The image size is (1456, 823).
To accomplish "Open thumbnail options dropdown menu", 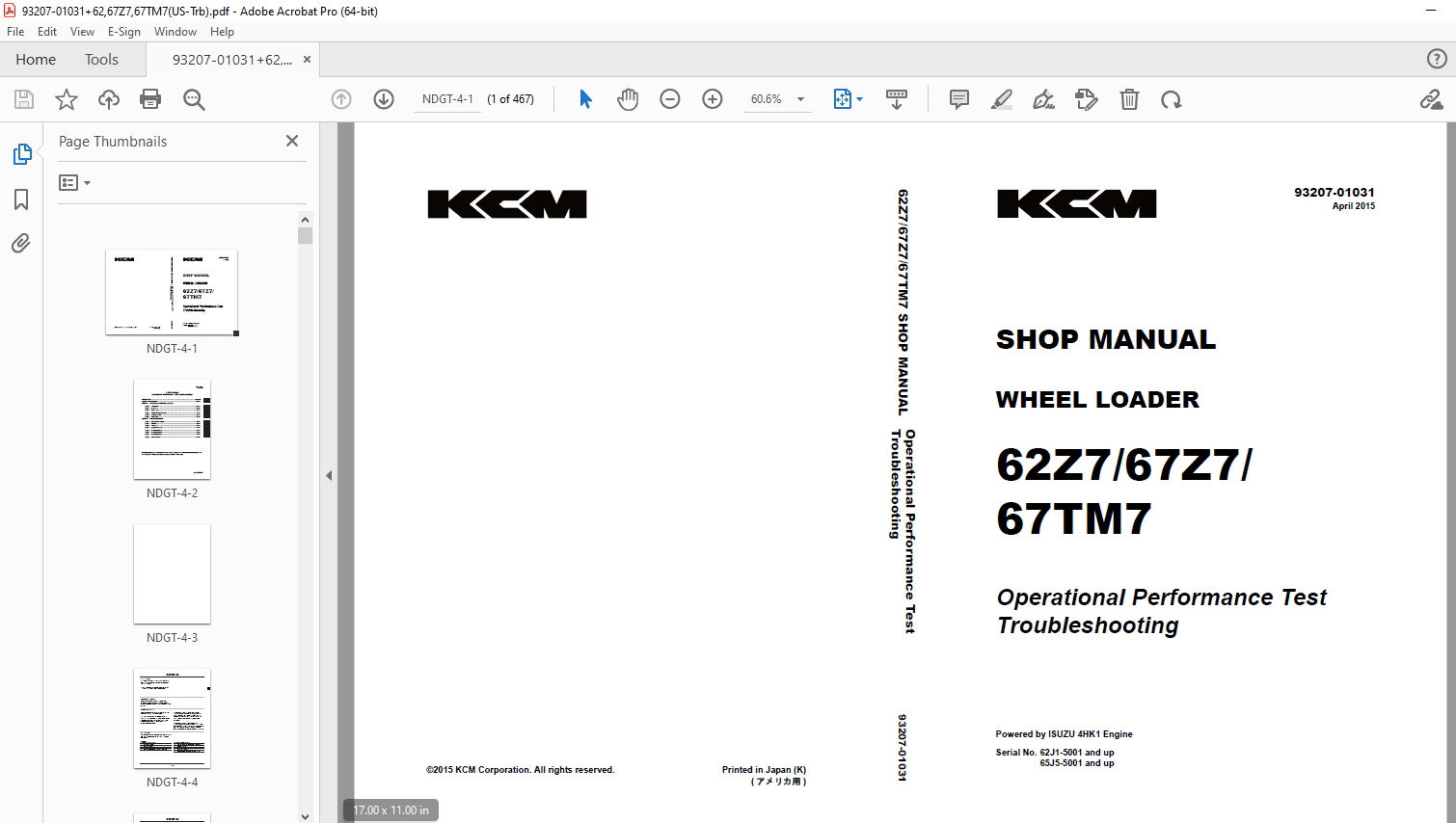I will pyautogui.click(x=74, y=183).
